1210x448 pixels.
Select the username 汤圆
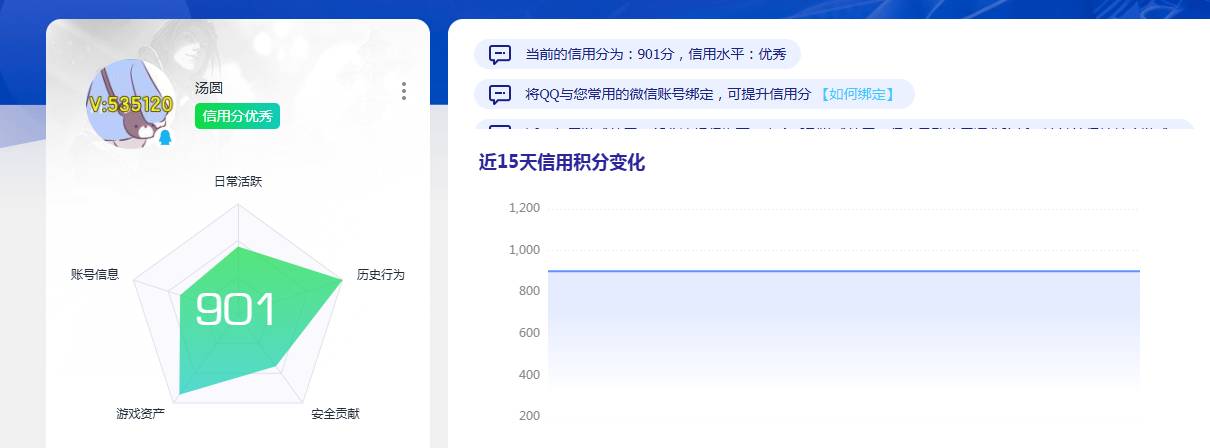pos(209,88)
